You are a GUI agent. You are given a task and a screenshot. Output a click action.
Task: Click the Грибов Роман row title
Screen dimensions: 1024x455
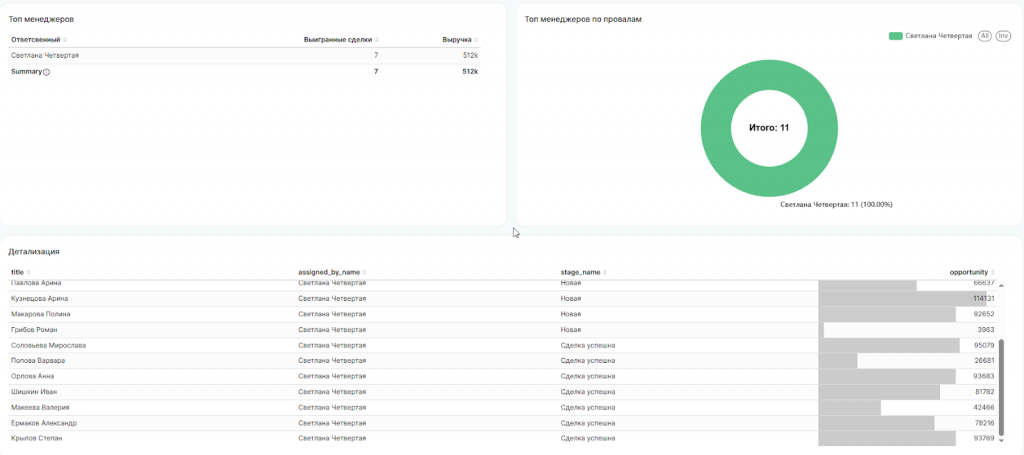click(x=34, y=329)
